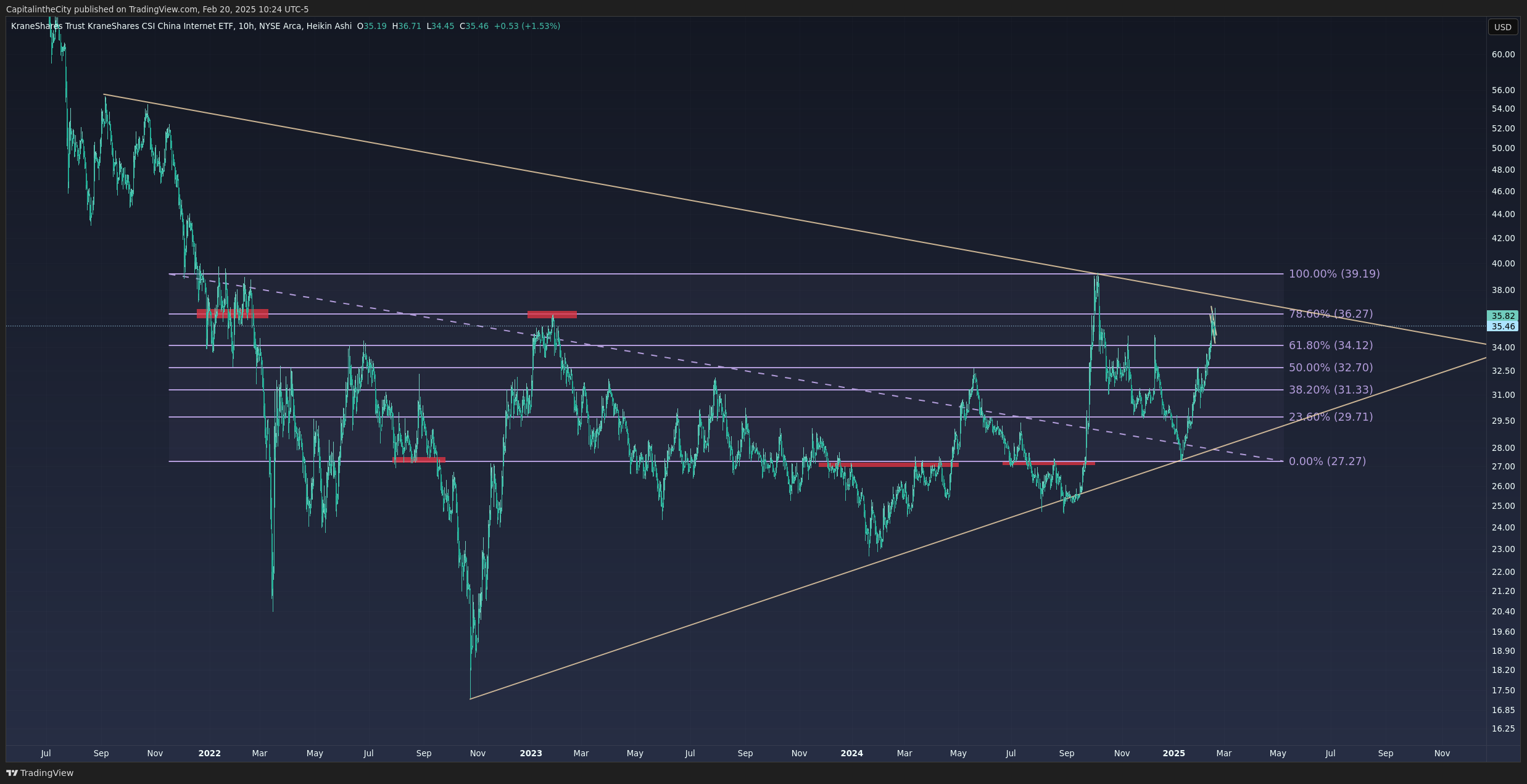Click the 16.25 price axis label
1527x784 pixels.
point(1503,728)
